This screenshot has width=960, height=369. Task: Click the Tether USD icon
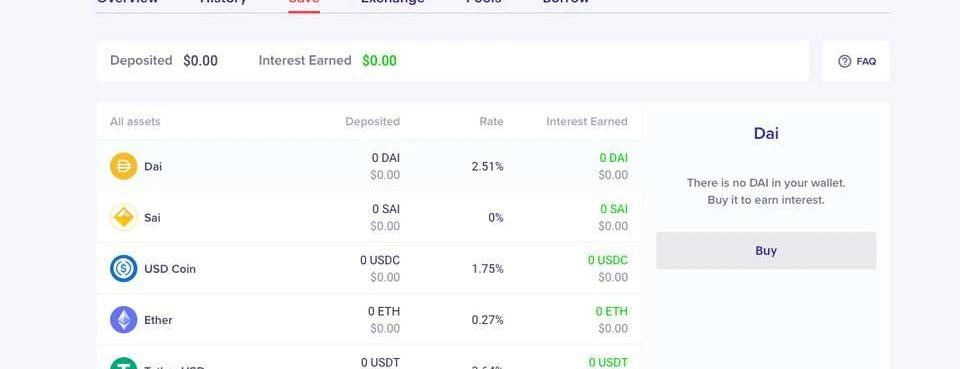click(124, 363)
